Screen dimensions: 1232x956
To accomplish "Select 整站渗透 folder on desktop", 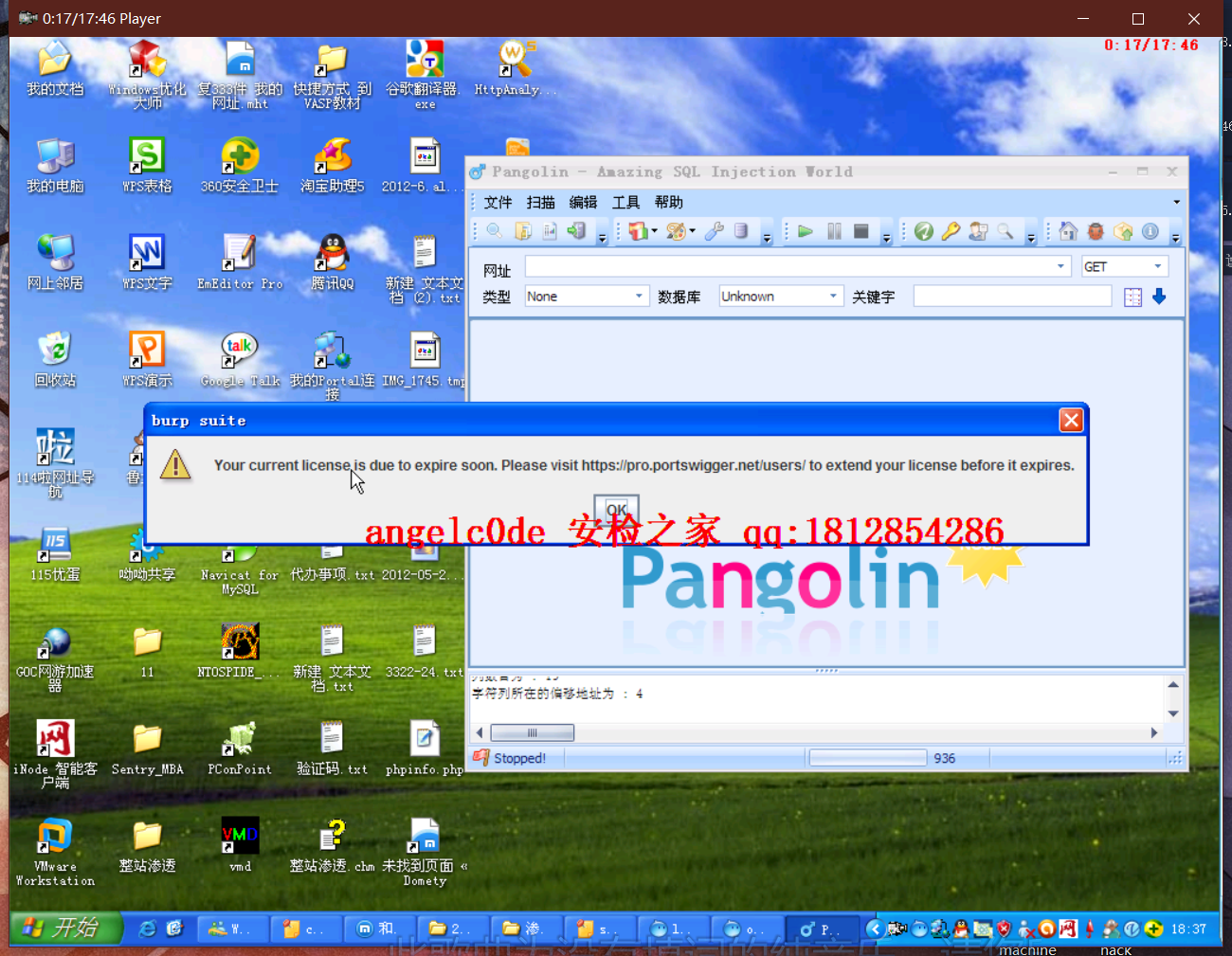I will (x=147, y=845).
